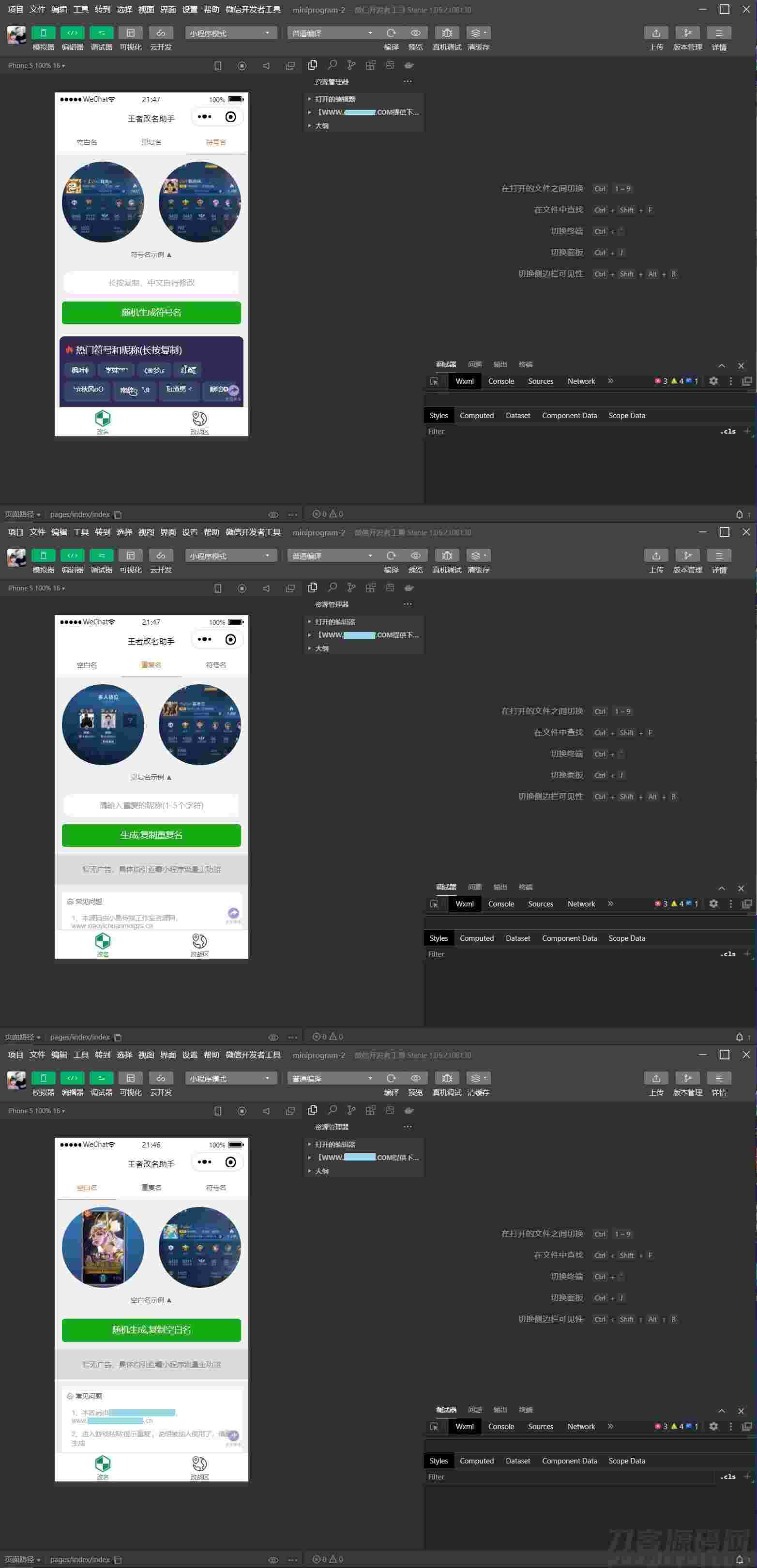
Task: Select the 改战区 tab bar icon on 空白名 simulator page
Action: point(200,1464)
